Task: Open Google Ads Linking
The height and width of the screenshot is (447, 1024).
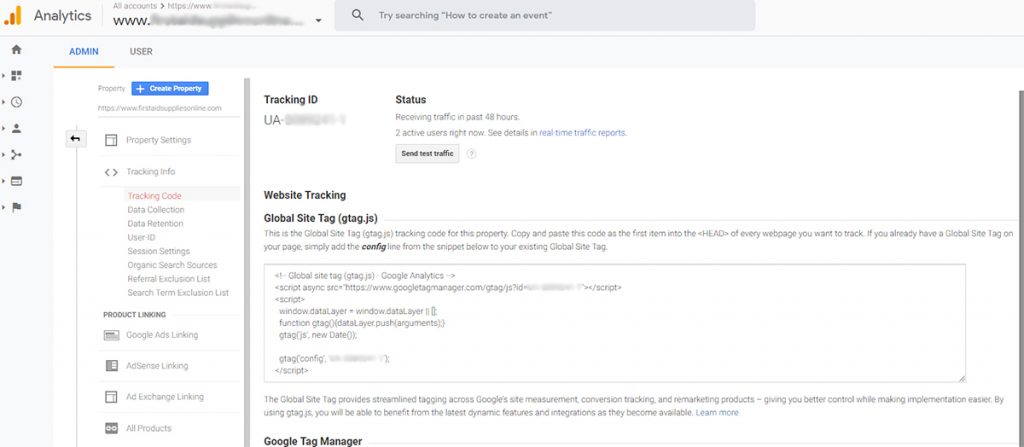Action: 162,335
